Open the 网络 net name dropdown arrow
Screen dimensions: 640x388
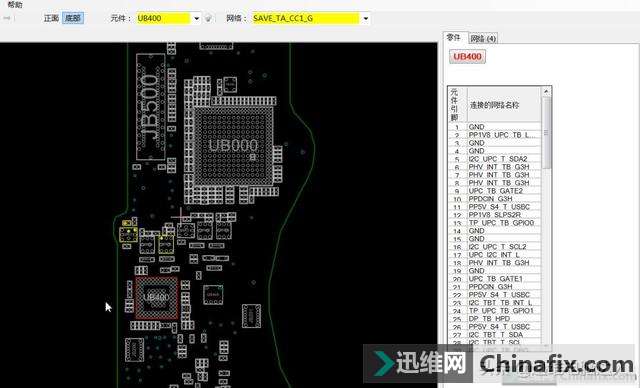[x=365, y=18]
